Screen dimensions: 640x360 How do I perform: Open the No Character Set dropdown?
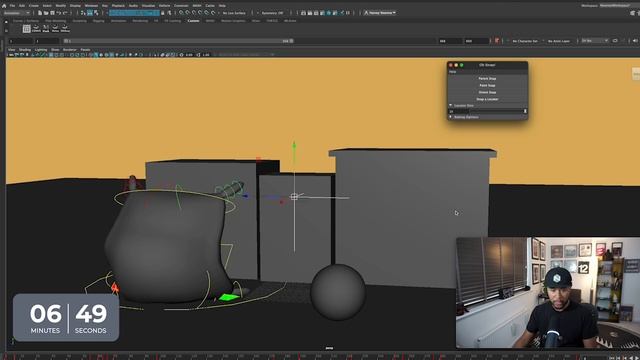pyautogui.click(x=526, y=41)
